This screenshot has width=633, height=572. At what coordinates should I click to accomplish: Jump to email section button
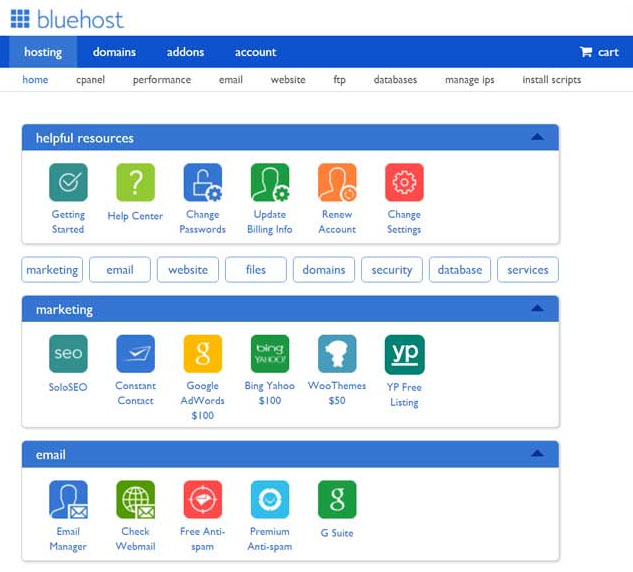pos(120,270)
